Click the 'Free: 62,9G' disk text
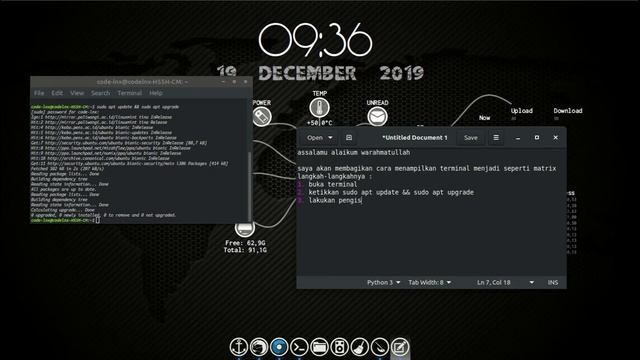640x360 pixels. coord(245,243)
